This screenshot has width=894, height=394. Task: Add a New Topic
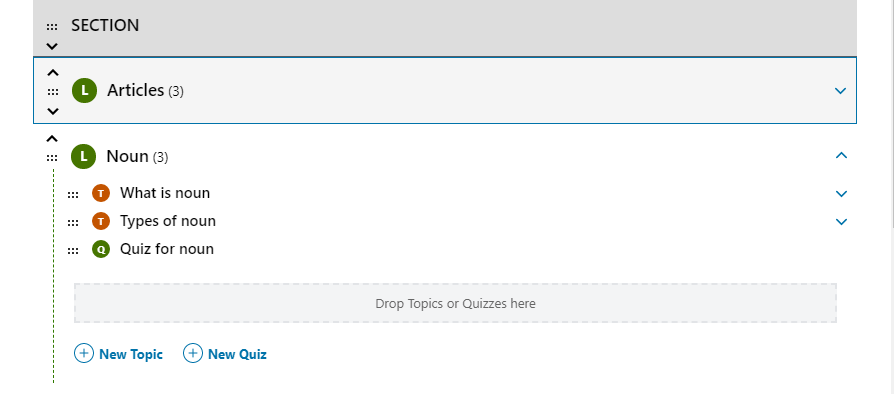point(119,354)
